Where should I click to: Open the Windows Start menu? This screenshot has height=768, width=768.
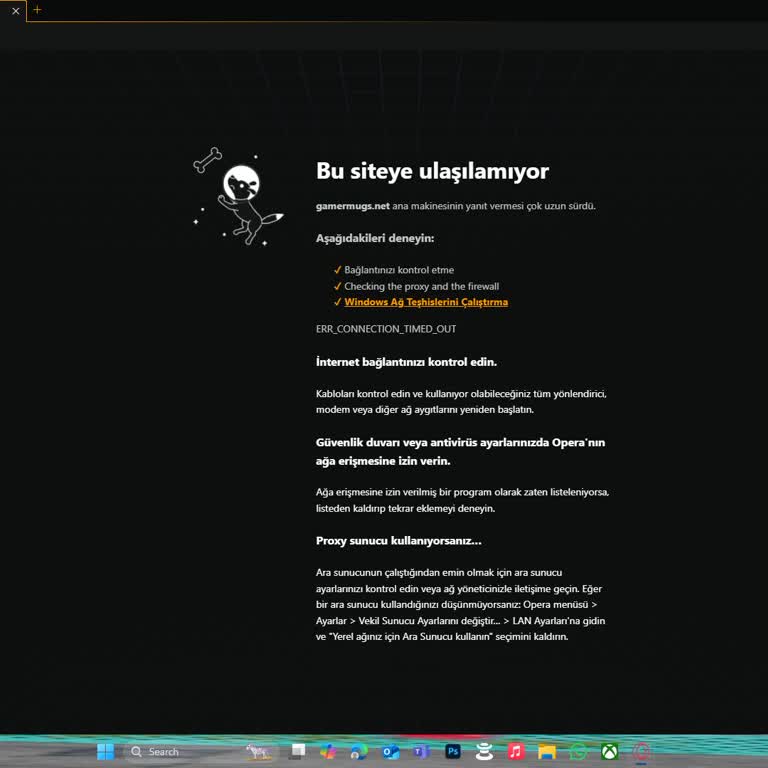105,751
